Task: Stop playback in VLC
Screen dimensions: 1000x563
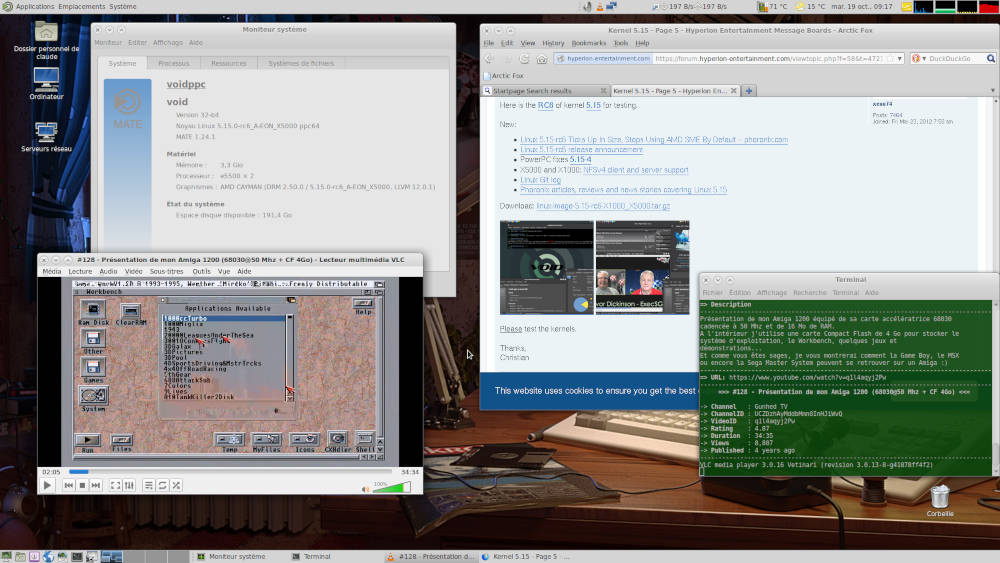Action: pyautogui.click(x=83, y=485)
